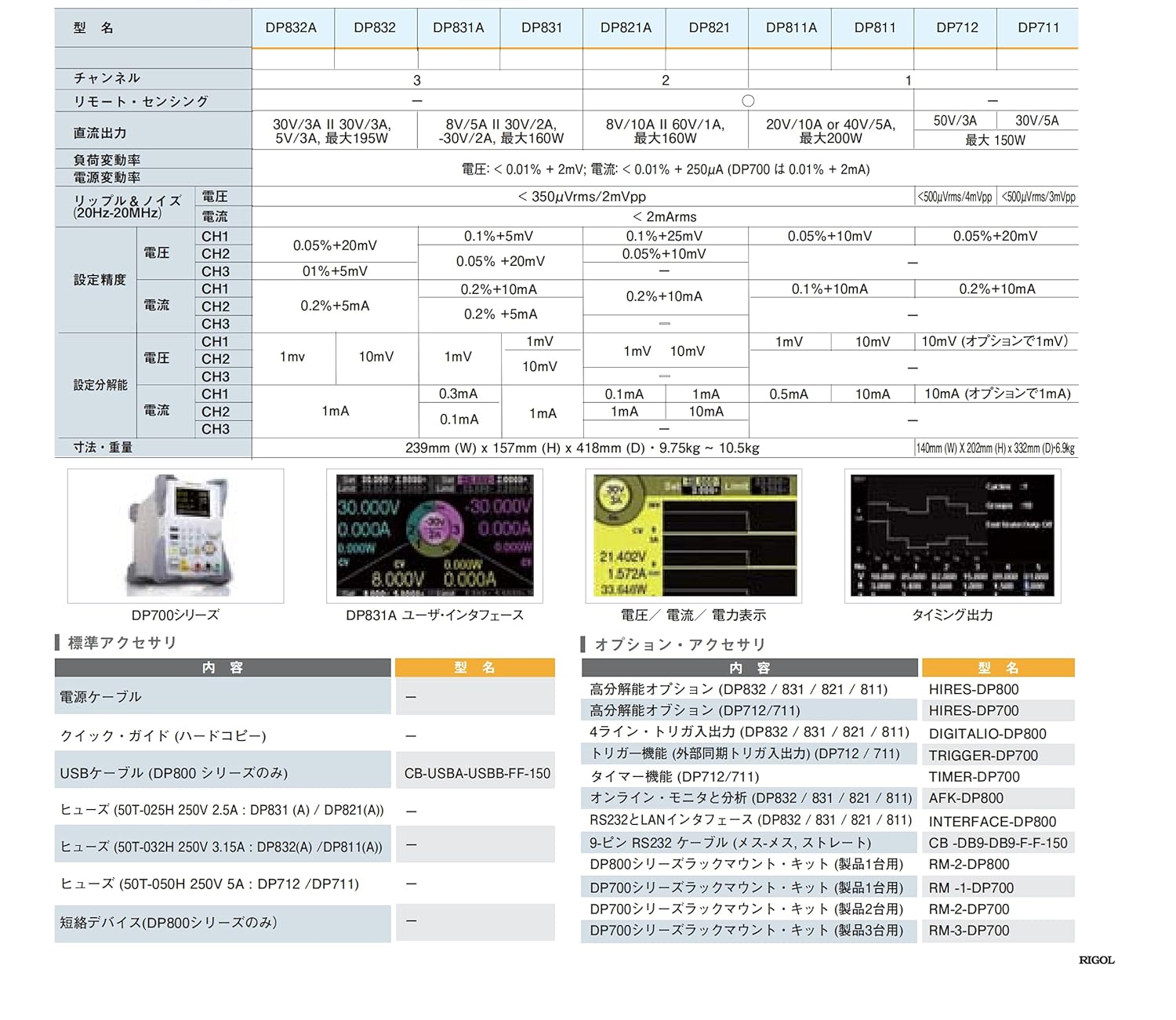
Task: Click the 寸法・重量 dimensions row
Action: tap(102, 447)
